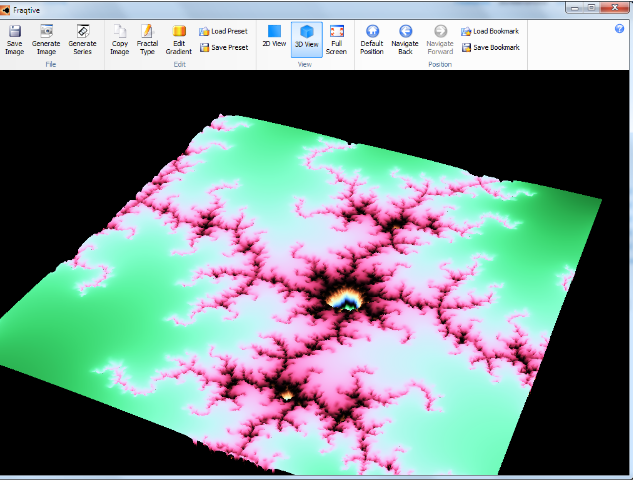633x480 pixels.
Task: Toggle the active 3D View mode
Action: [x=306, y=39]
